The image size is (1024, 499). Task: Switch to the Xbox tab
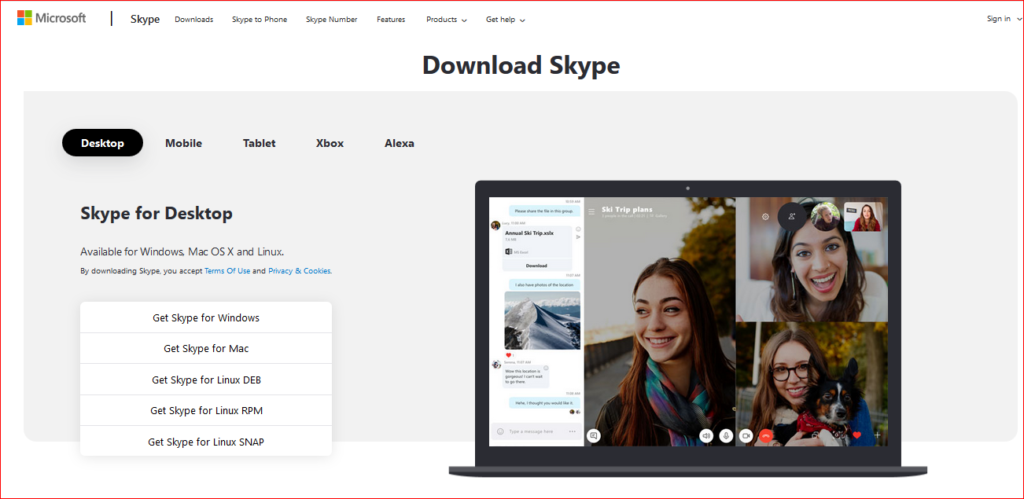tap(330, 143)
